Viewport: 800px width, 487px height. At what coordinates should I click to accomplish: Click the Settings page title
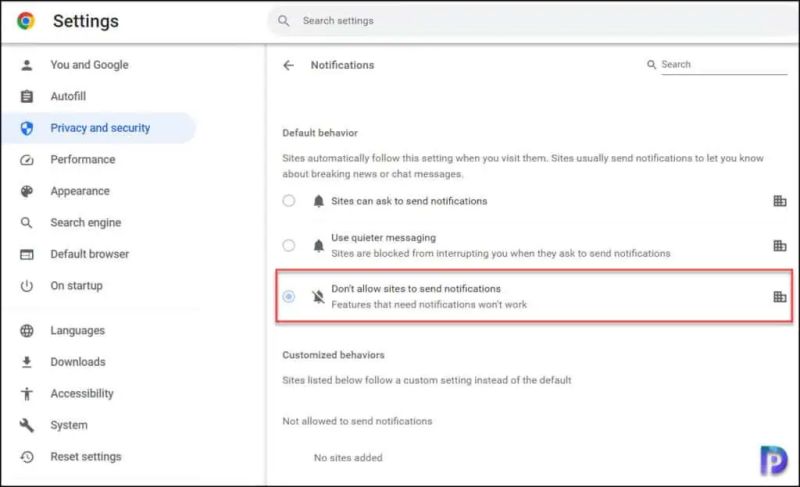pos(86,21)
